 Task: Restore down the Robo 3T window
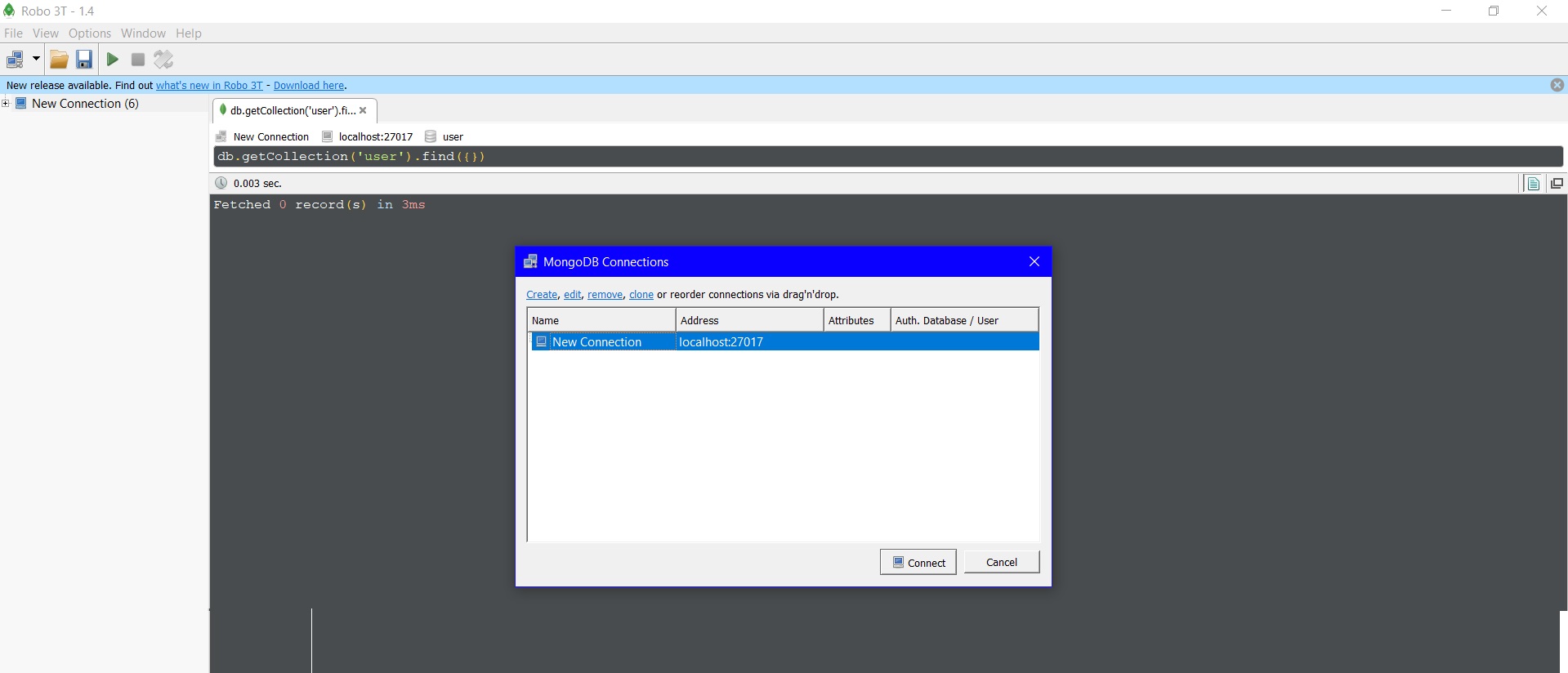pyautogui.click(x=1494, y=11)
